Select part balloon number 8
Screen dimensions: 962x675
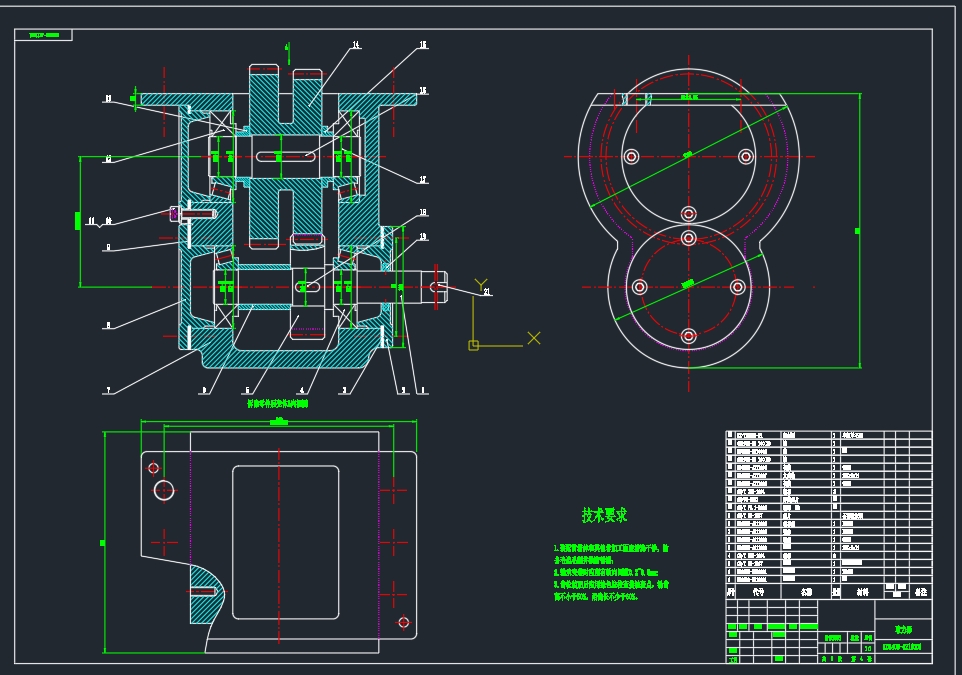click(109, 325)
